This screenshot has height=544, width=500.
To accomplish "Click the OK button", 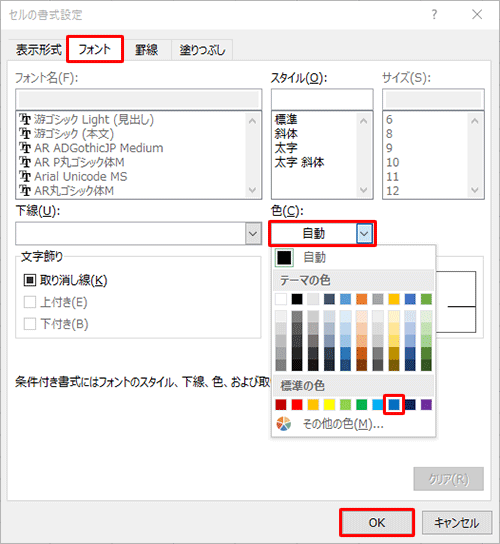I will click(x=377, y=522).
